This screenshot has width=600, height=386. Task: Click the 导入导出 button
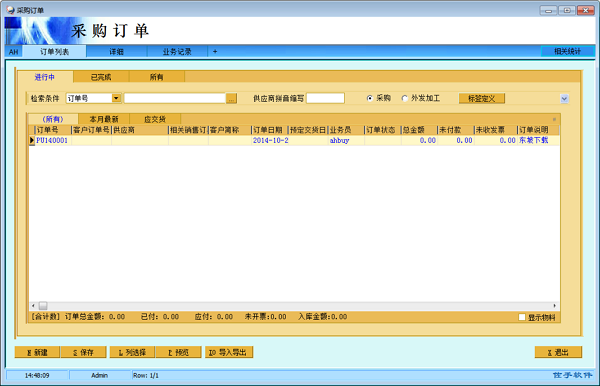point(229,352)
